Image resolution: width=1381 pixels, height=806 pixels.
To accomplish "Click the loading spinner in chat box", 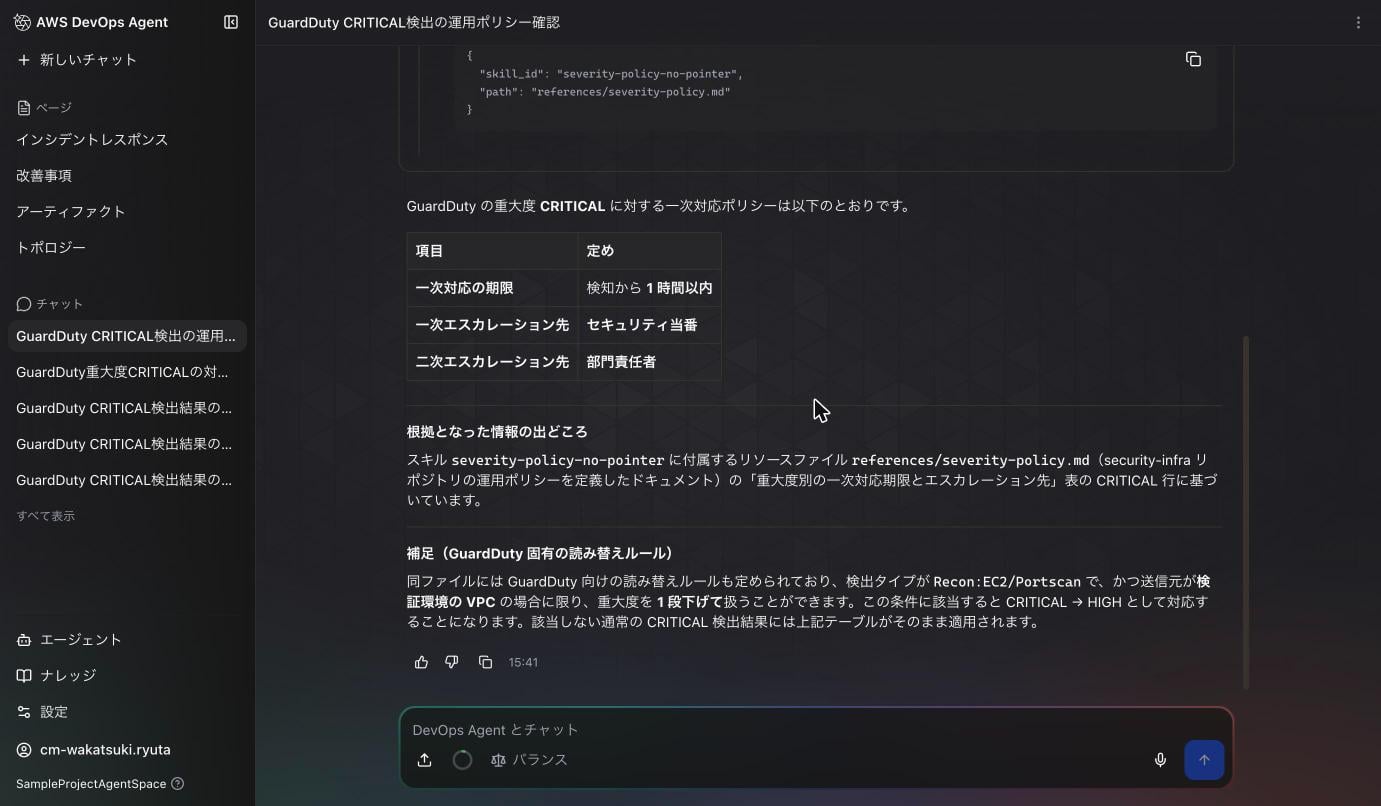I will pos(462,760).
